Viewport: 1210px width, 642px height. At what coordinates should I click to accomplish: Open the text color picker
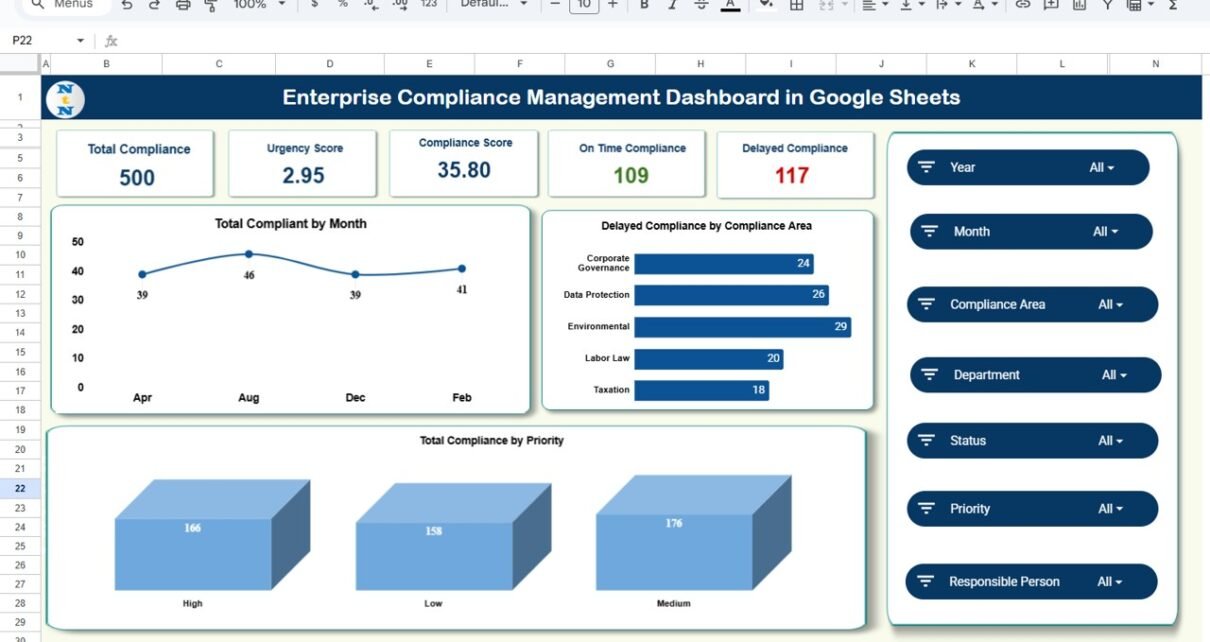[x=731, y=5]
